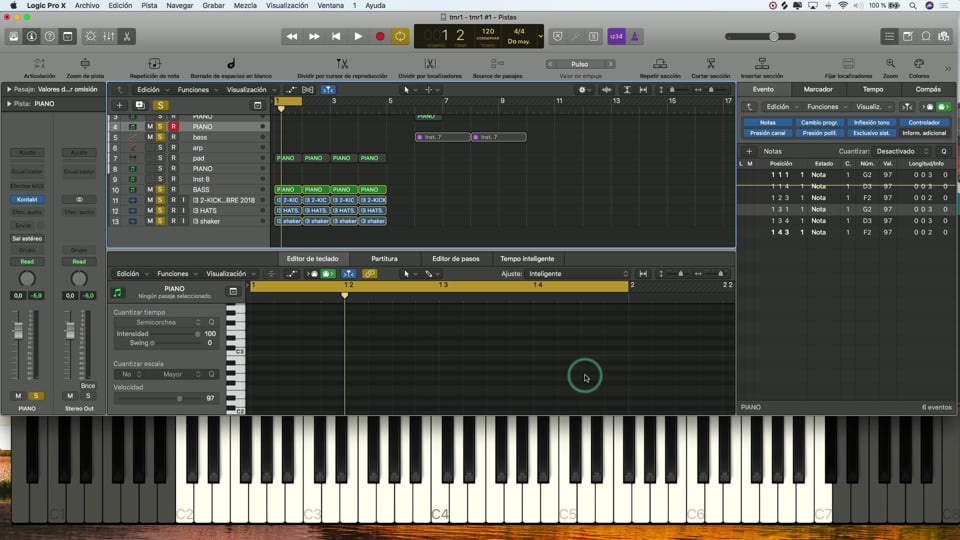
Task: Mute the BASS track
Action: 150,190
